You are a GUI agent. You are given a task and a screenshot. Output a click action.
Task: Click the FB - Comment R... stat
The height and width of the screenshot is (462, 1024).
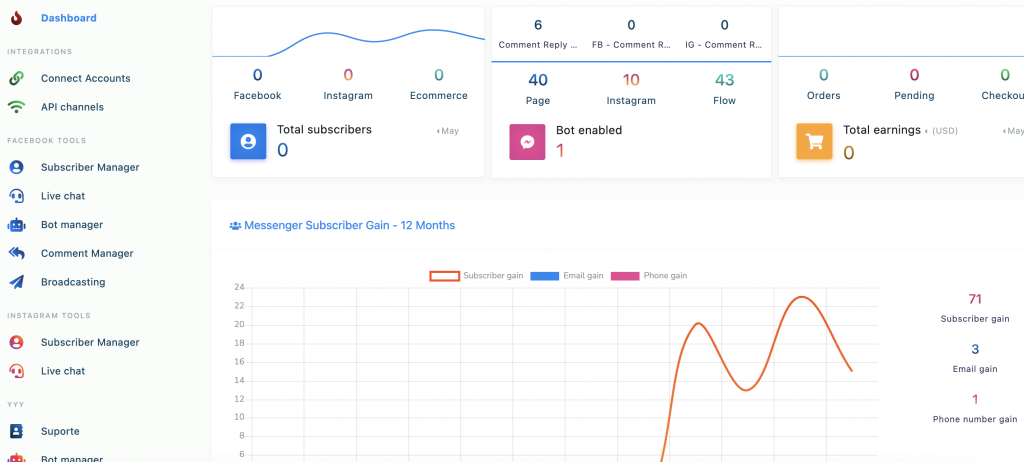click(x=632, y=34)
